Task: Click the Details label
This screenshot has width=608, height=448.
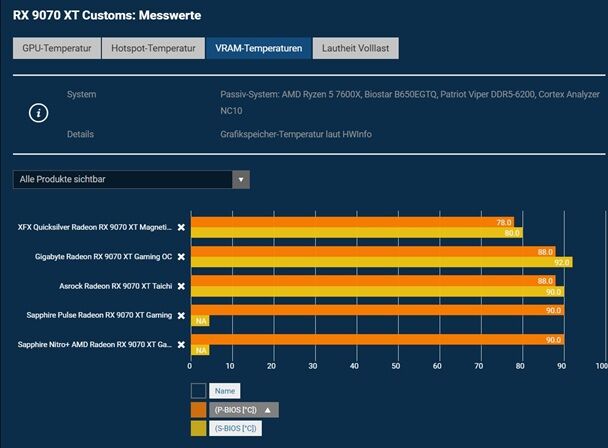Action: point(80,134)
